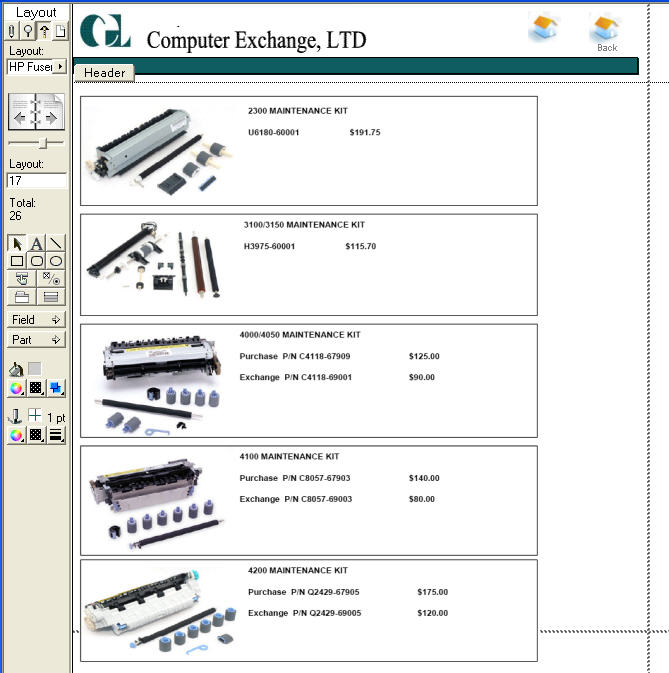Click the fill paint bucket icon

coord(16,369)
